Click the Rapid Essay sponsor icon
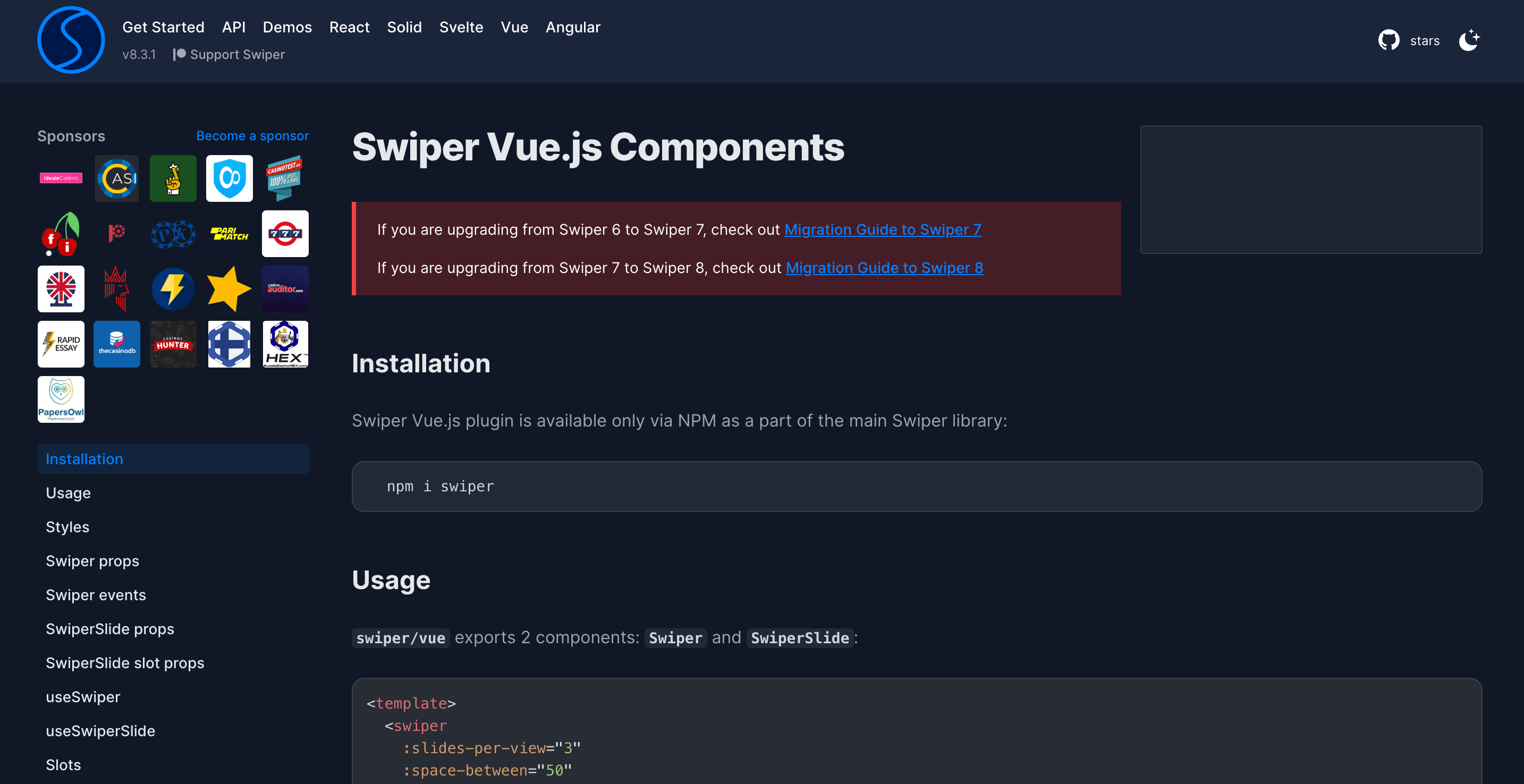This screenshot has height=784, width=1524. 61,344
